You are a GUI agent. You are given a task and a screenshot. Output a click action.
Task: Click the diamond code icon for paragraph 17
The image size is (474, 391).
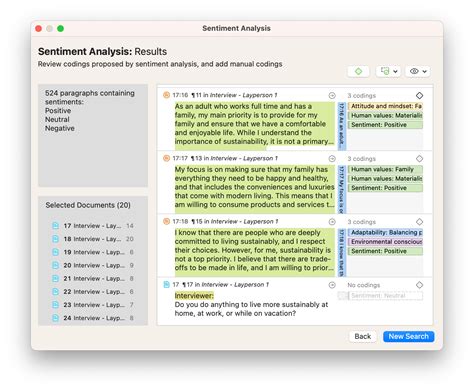click(x=419, y=285)
